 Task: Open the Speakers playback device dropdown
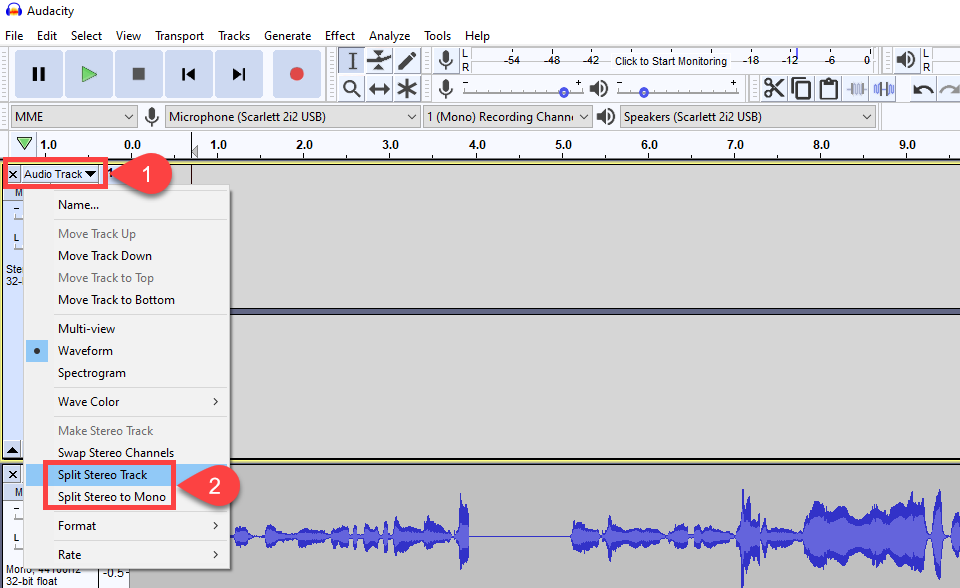[x=745, y=116]
